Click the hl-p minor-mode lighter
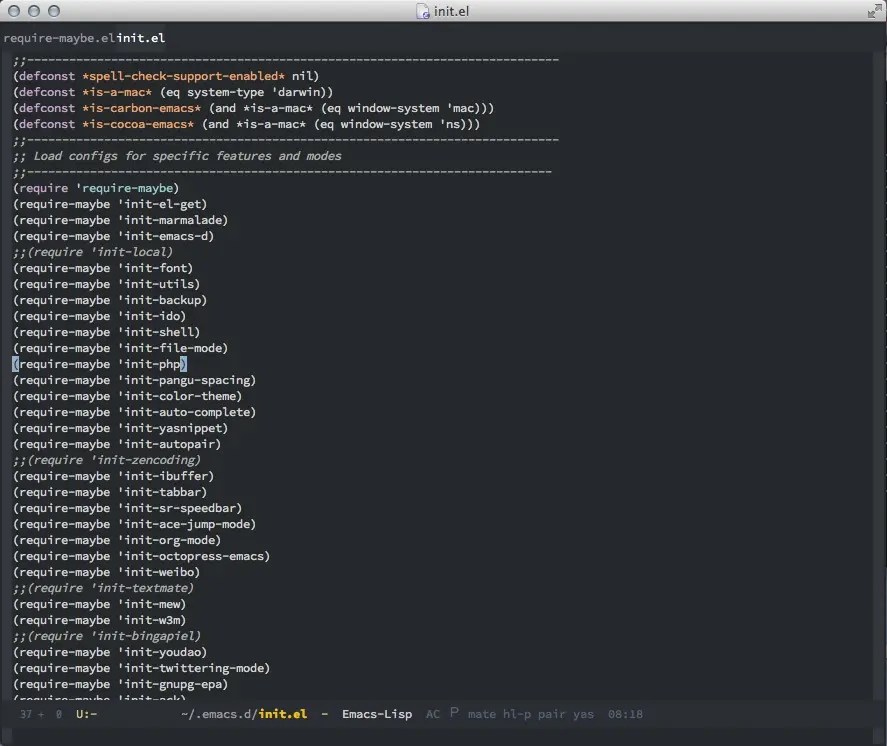 tap(517, 714)
